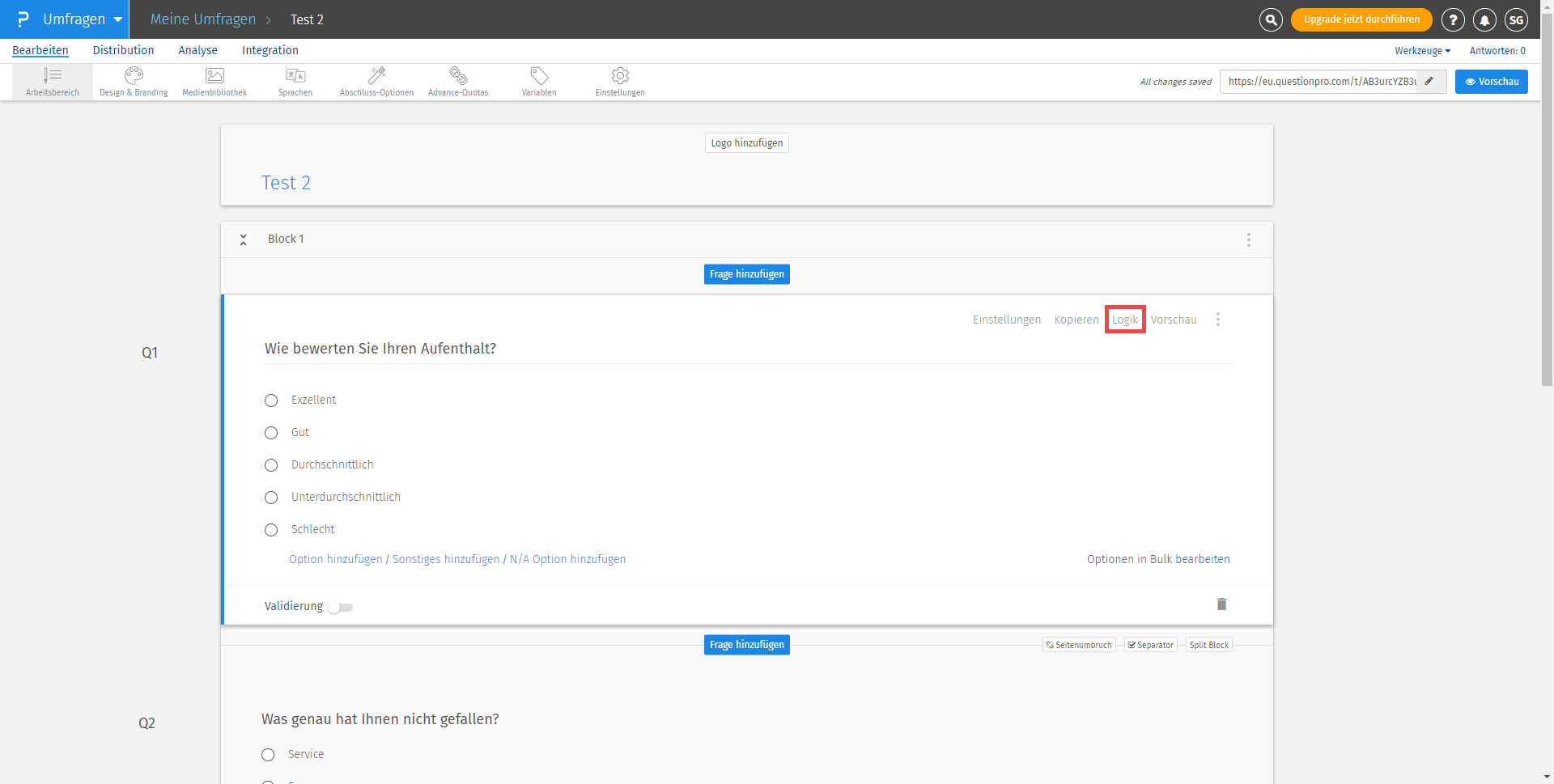Click Optionen in Bulk bearbeiten link
1554x784 pixels.
[x=1158, y=559]
